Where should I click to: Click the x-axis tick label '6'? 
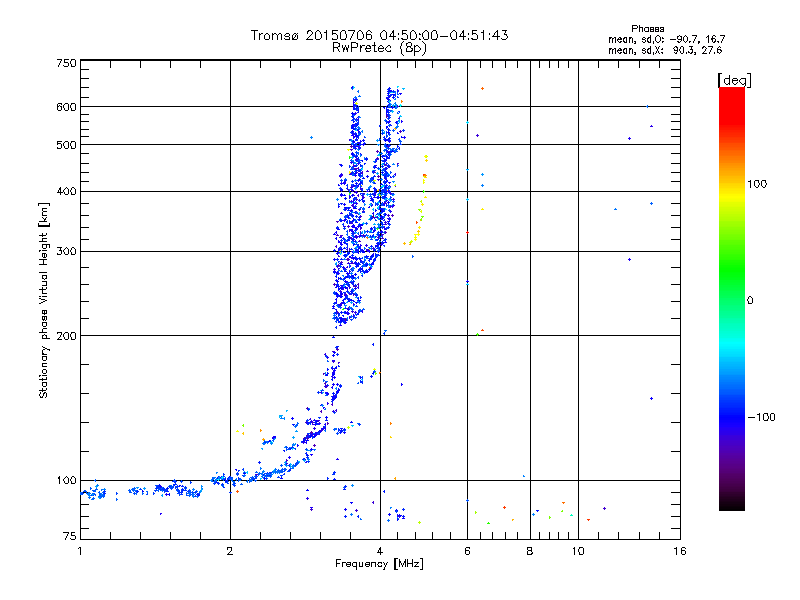click(x=467, y=551)
